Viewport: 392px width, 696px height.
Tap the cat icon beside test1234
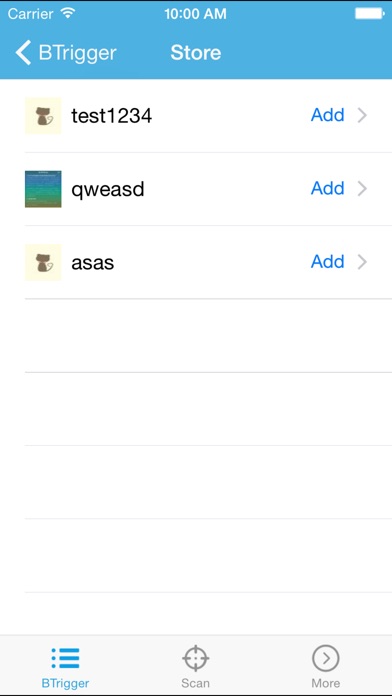43,115
